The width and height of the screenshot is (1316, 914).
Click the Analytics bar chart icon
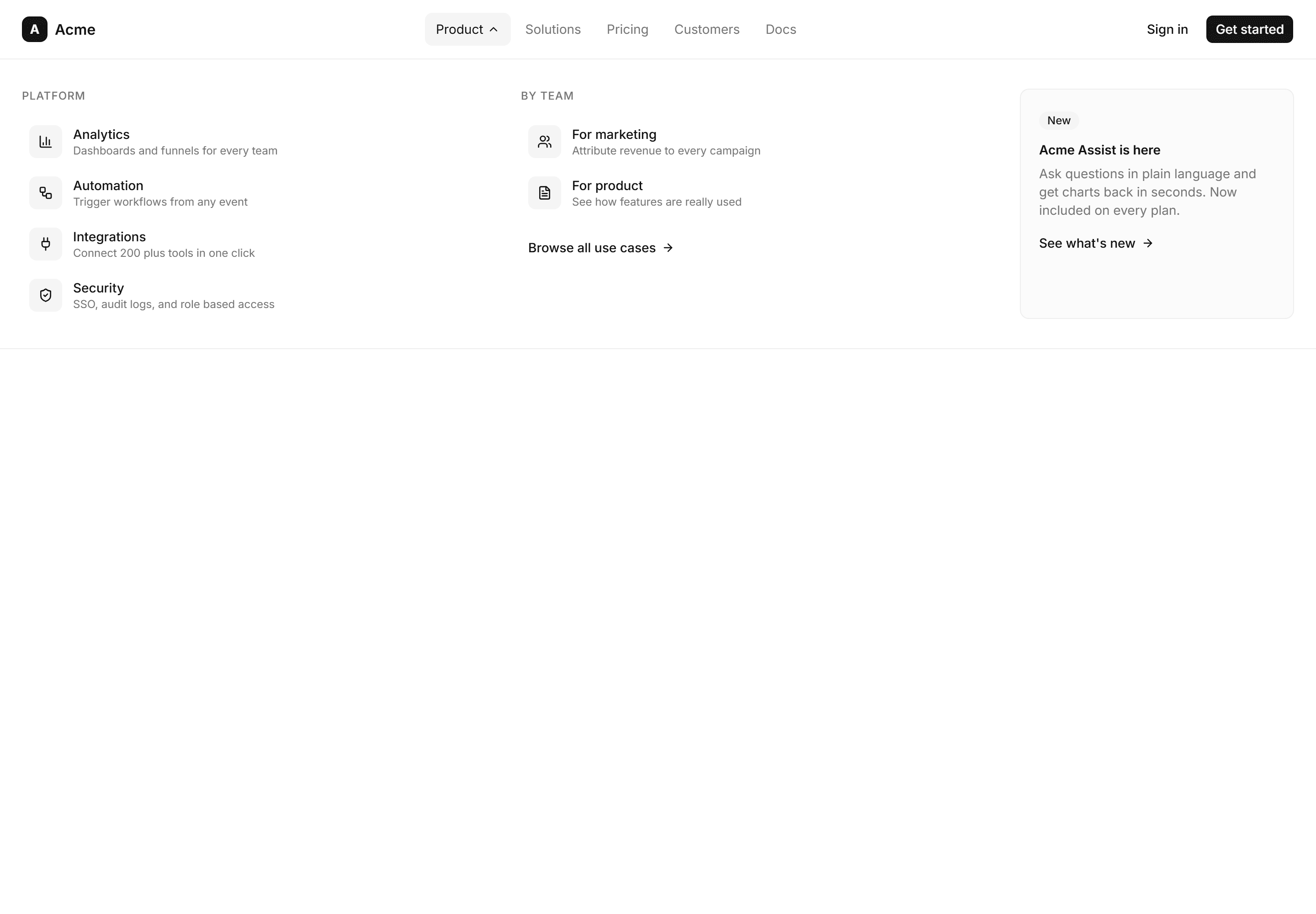coord(46,142)
